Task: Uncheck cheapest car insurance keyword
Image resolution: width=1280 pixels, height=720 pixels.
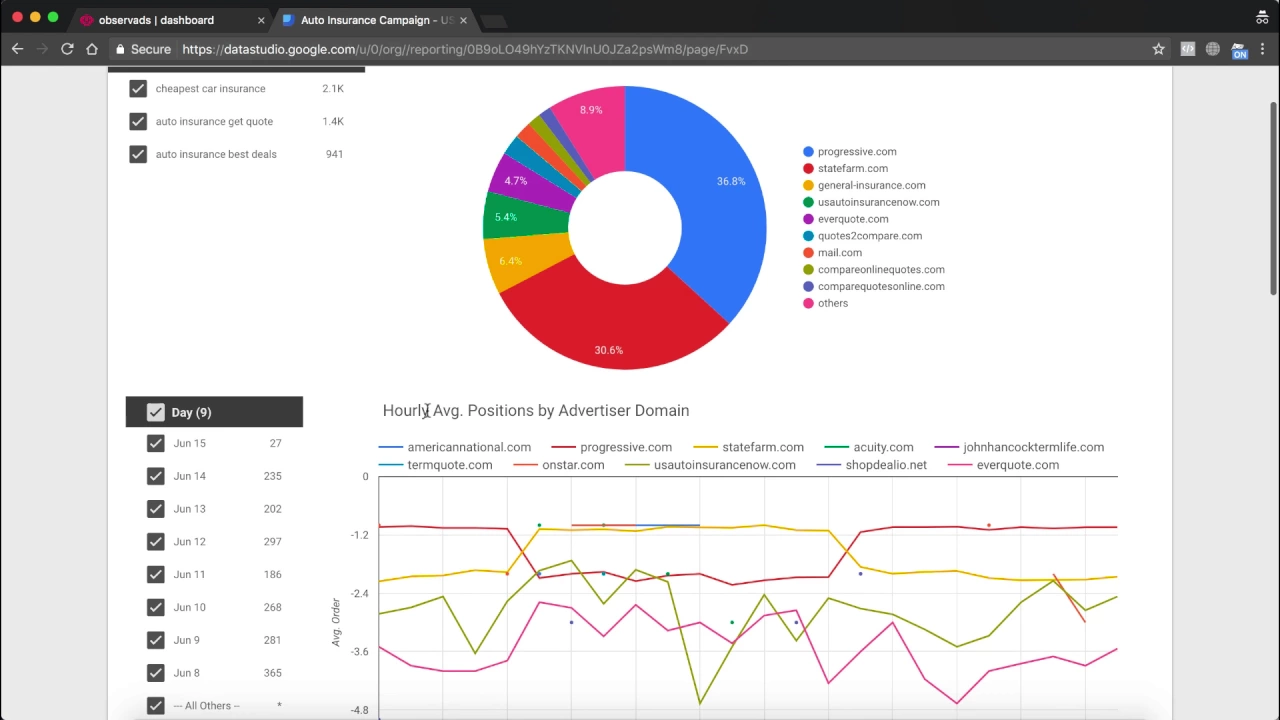Action: [138, 89]
